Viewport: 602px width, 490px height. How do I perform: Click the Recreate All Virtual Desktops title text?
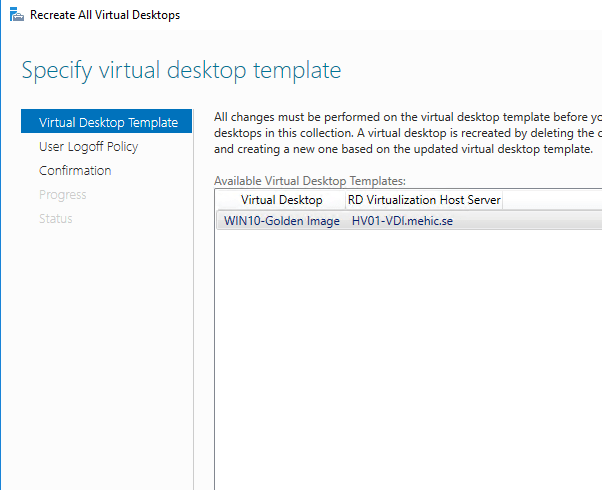click(x=105, y=15)
